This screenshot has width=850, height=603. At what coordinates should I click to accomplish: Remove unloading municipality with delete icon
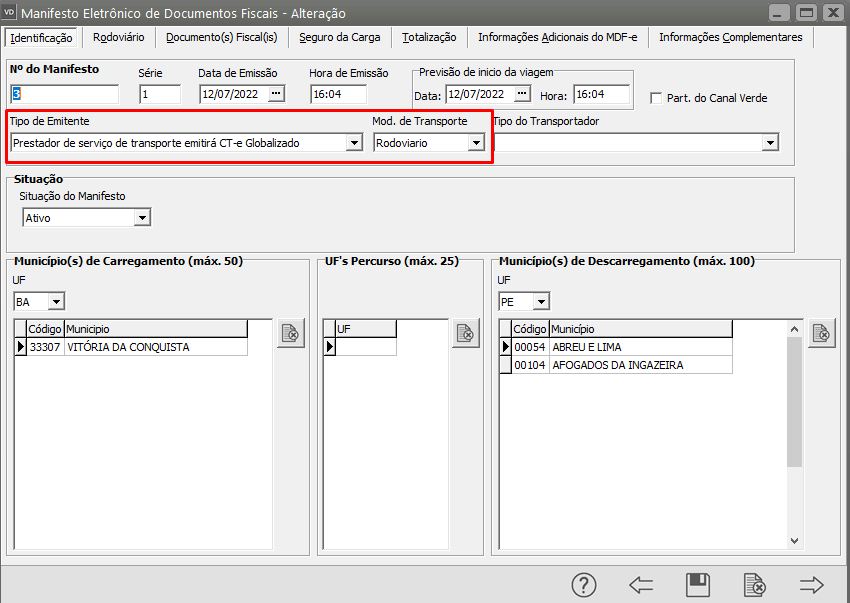pyautogui.click(x=822, y=334)
